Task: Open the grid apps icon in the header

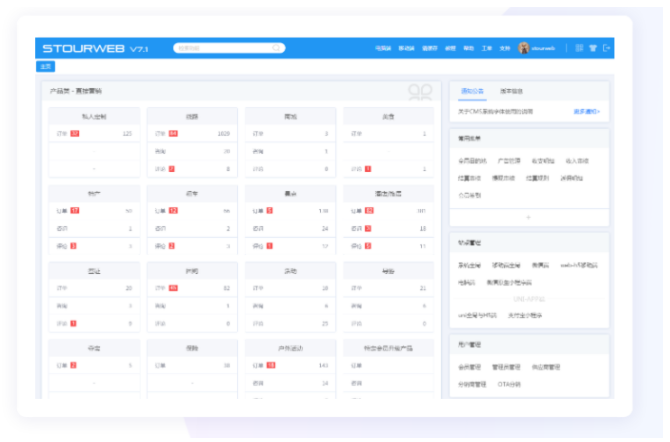Action: (579, 48)
